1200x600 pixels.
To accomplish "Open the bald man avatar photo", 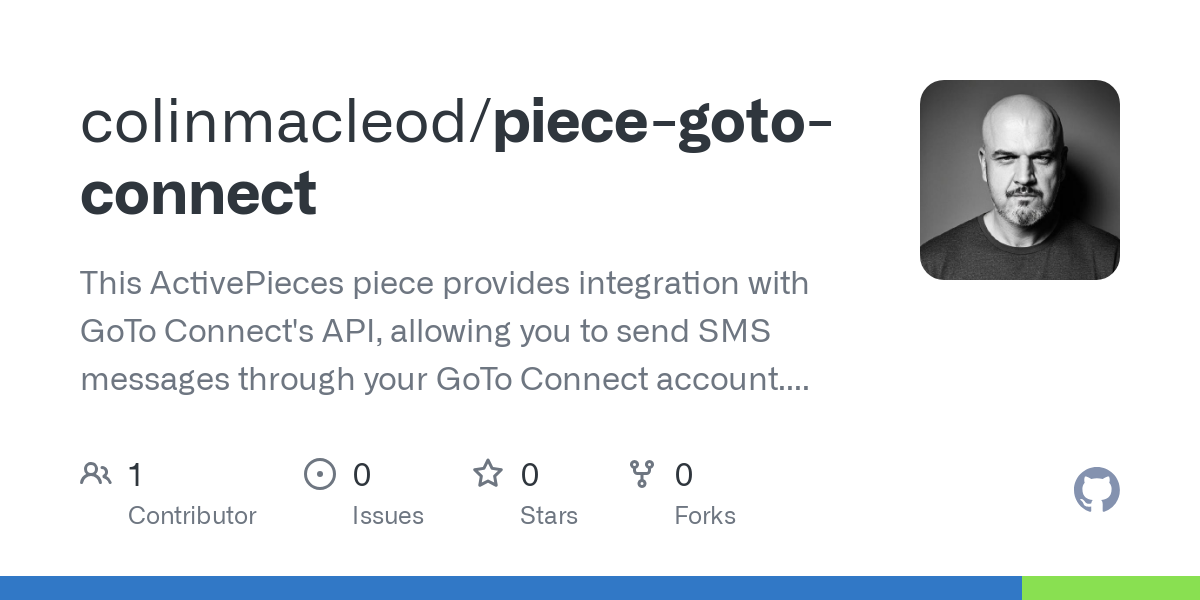I will coord(1020,180).
